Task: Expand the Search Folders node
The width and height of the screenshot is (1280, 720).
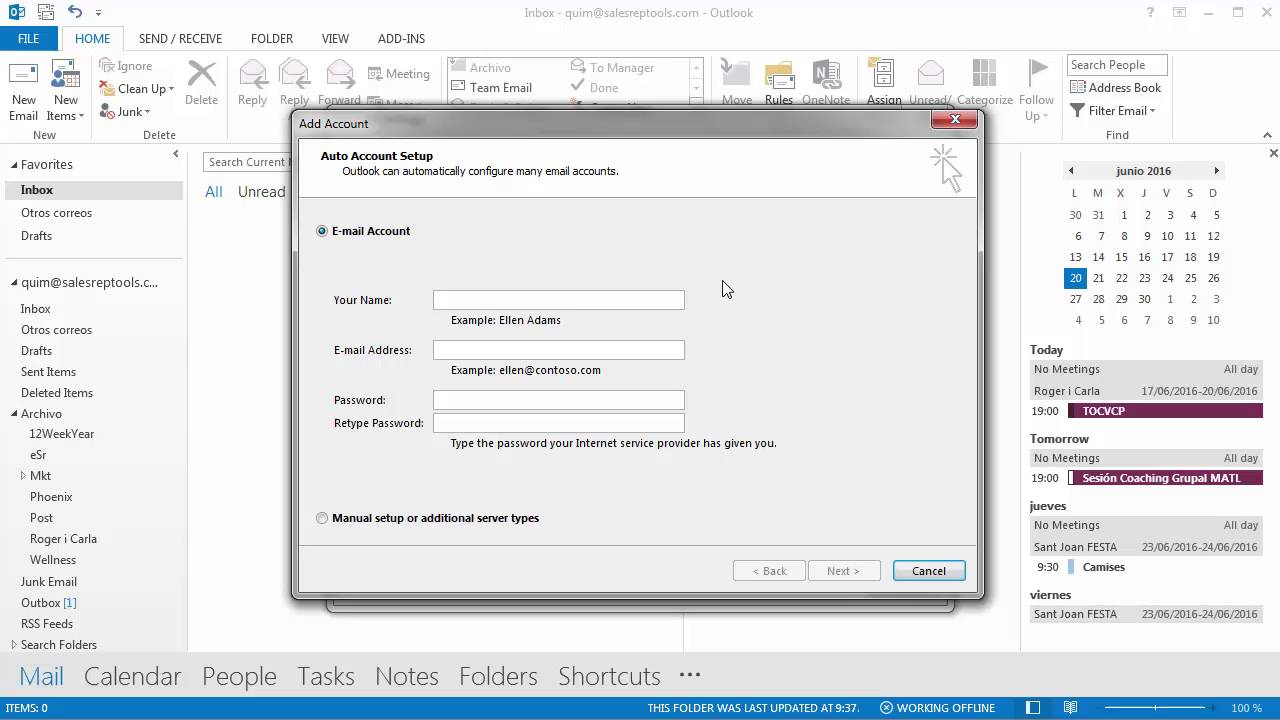Action: coord(14,645)
